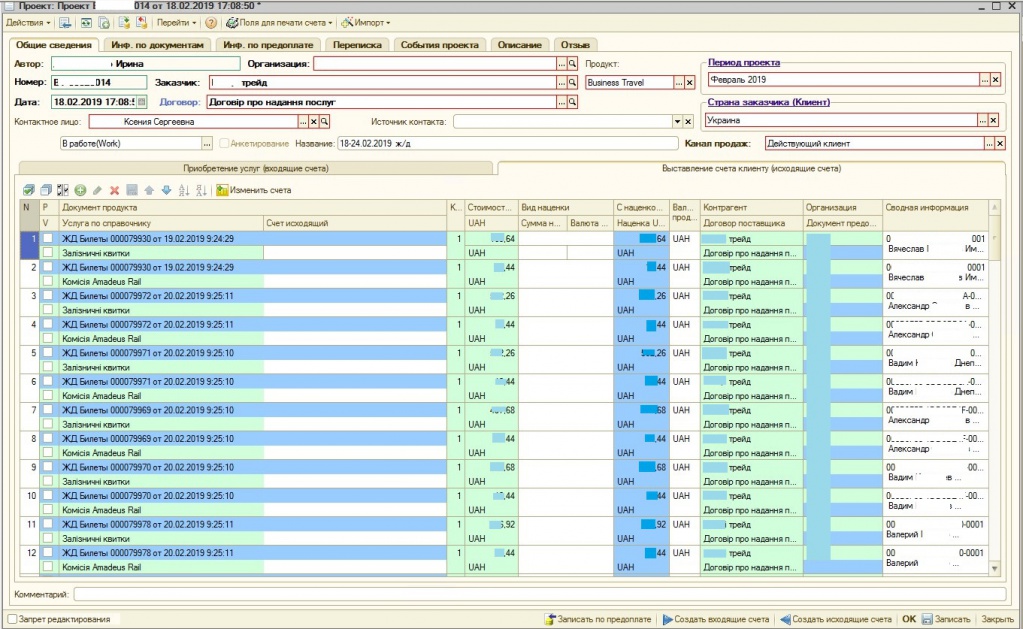Open selection ellipsis for Период проекта field
This screenshot has height=629, width=1023.
(x=985, y=80)
